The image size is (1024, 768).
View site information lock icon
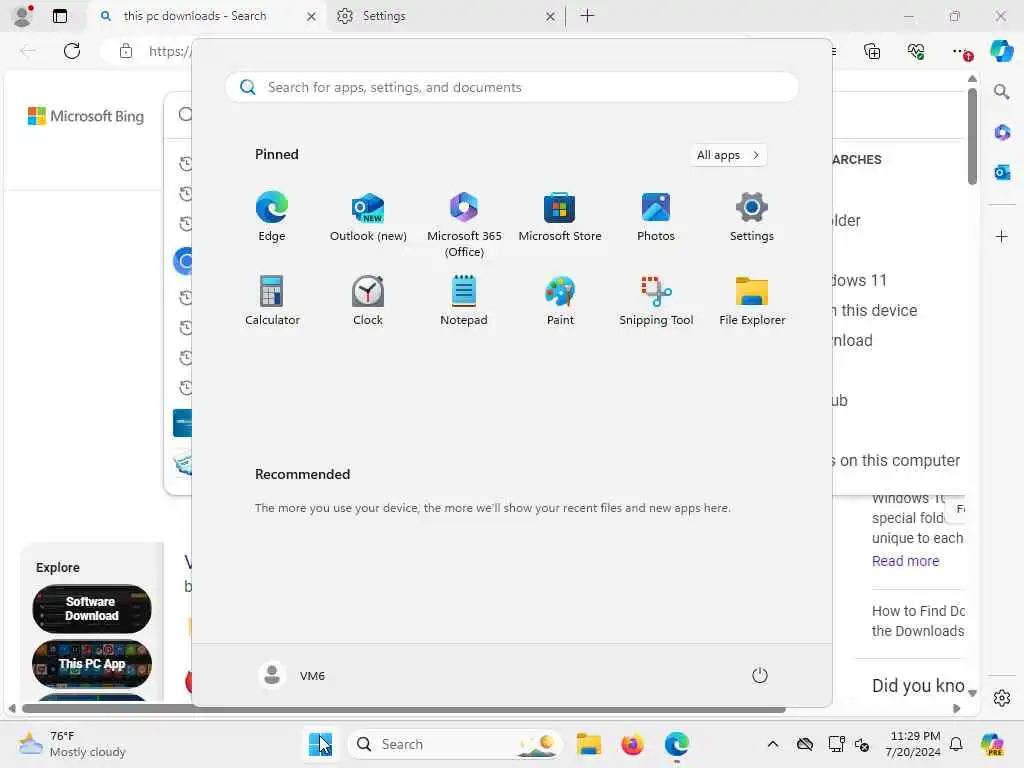click(125, 51)
